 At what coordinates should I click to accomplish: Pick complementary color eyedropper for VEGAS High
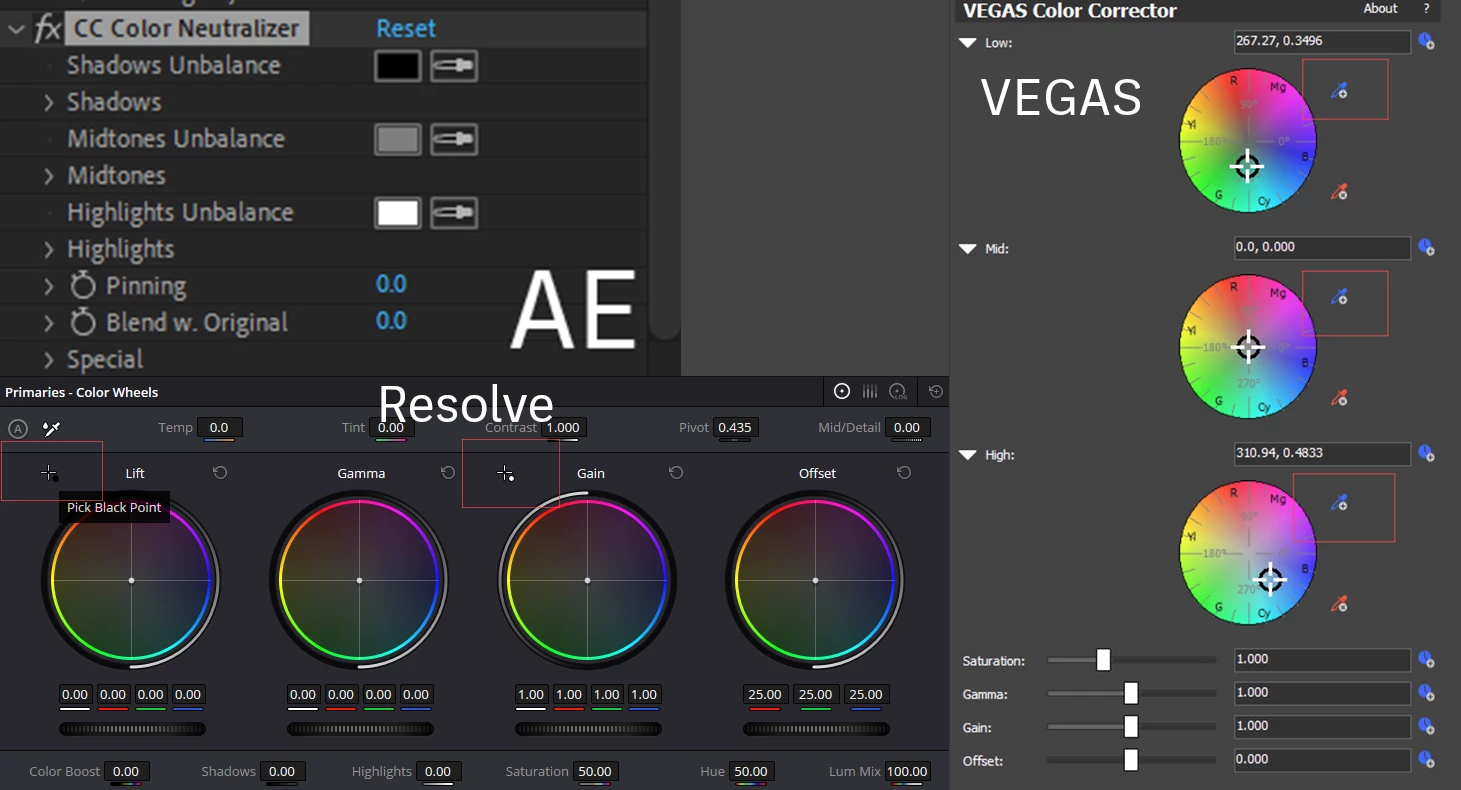click(x=1340, y=502)
